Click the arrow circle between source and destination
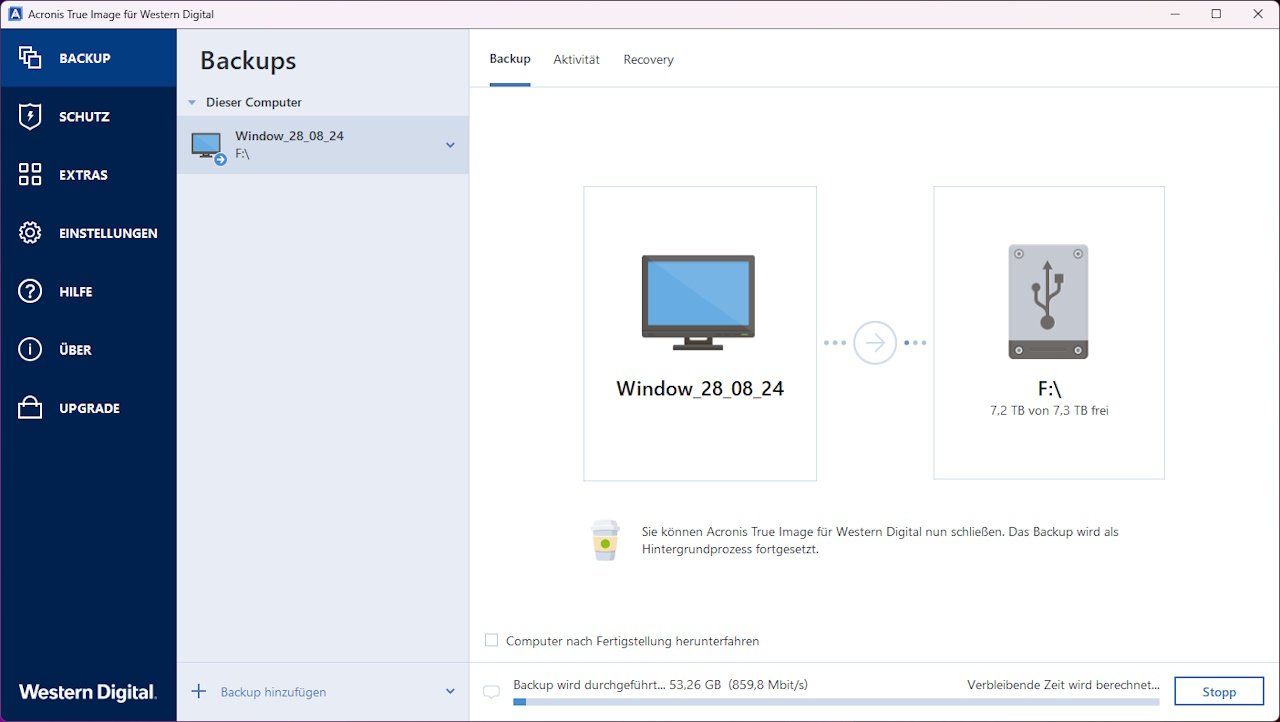The width and height of the screenshot is (1280, 722). 875,343
